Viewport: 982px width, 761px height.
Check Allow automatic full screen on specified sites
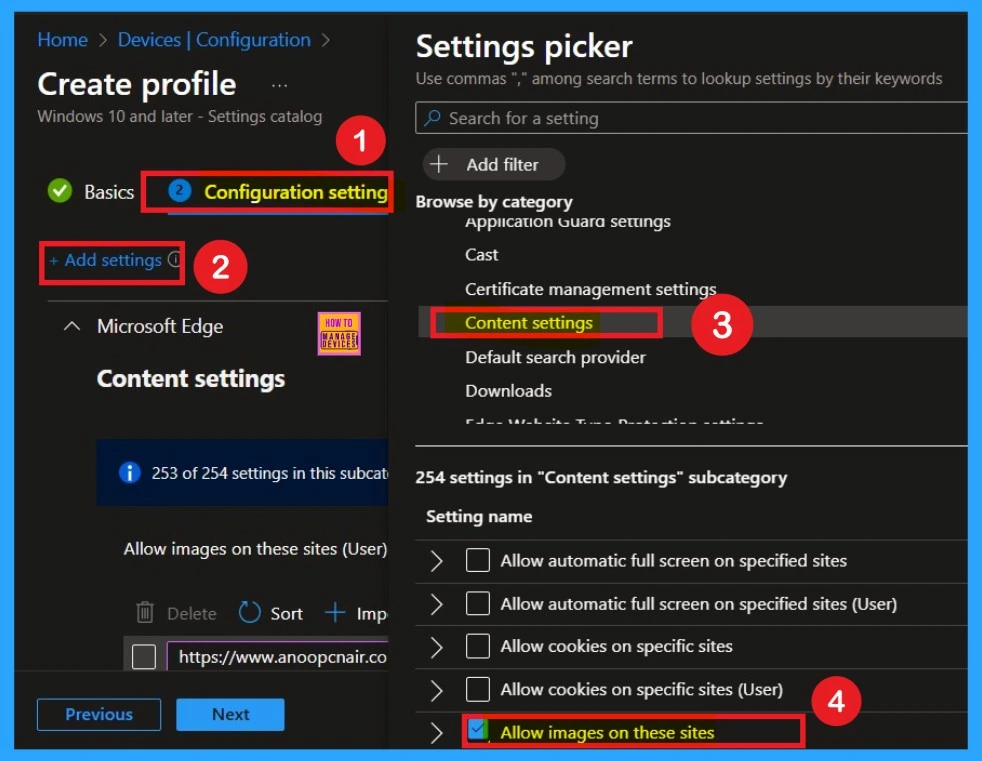[x=478, y=560]
